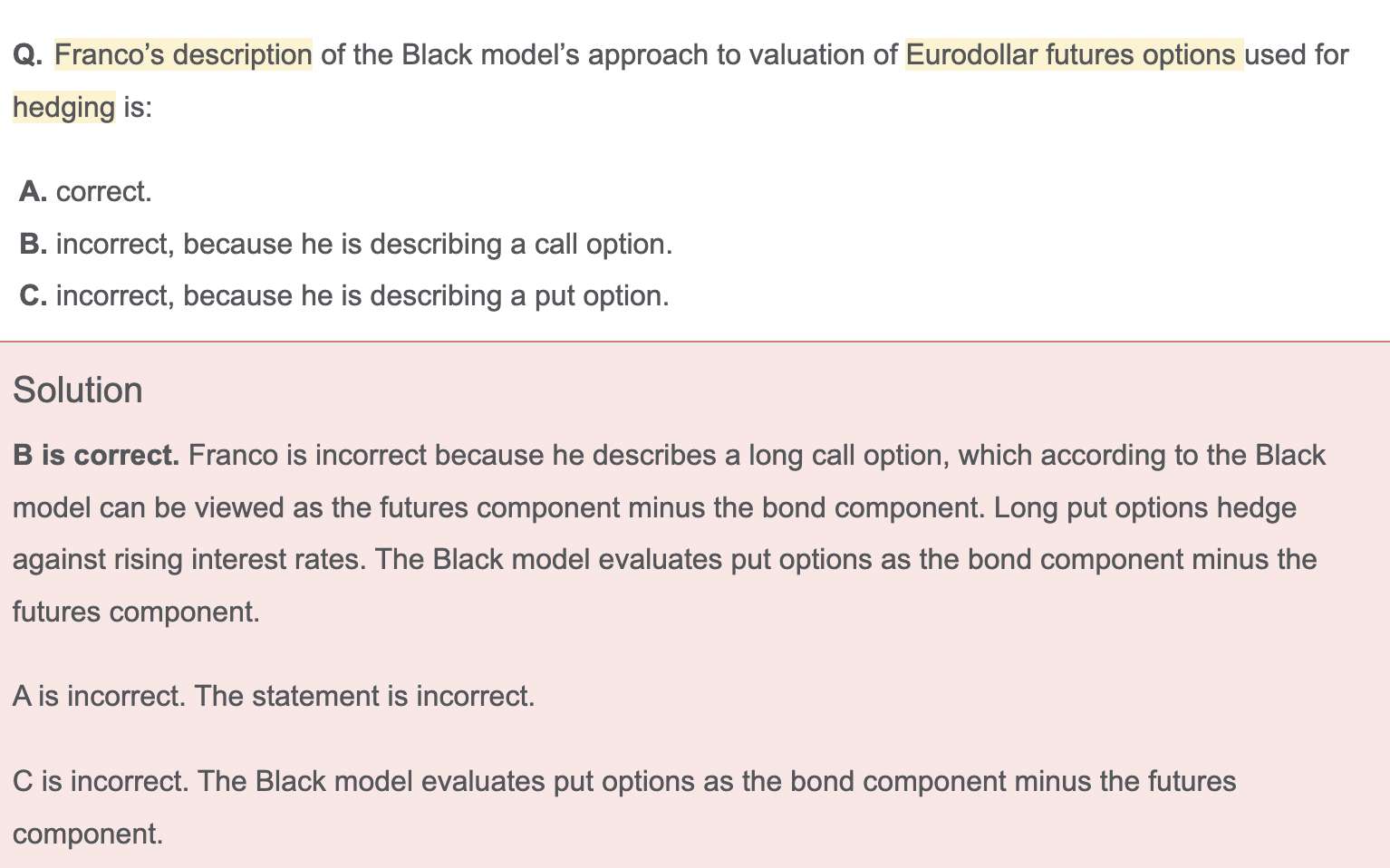
Task: Click the highlighted word "hedging"
Action: click(63, 108)
